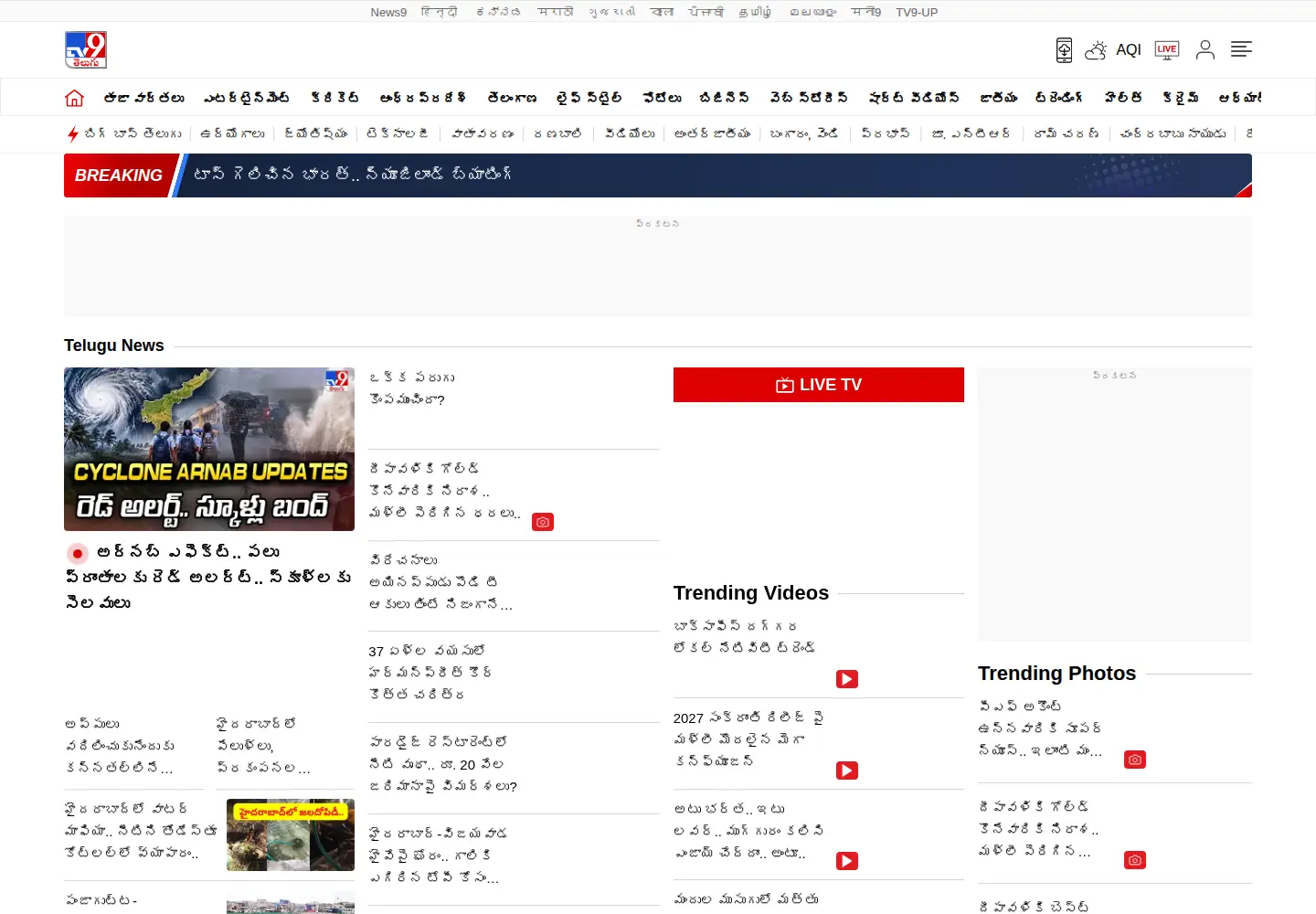Switch to the Kannada (ಕನ್ನಡ) edition
This screenshot has height=914, width=1316.
[x=499, y=12]
